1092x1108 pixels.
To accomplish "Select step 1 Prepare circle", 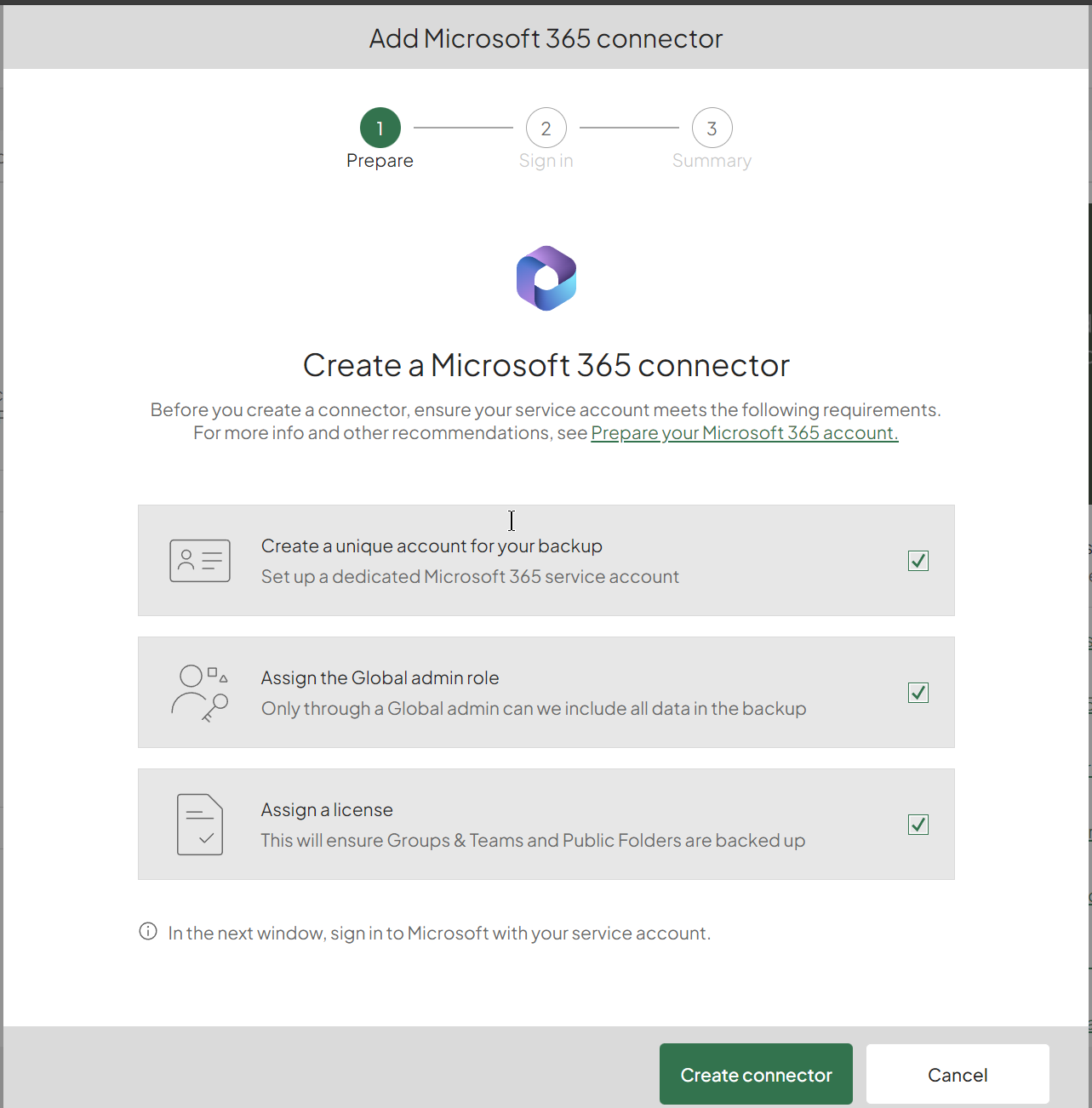I will [x=380, y=128].
